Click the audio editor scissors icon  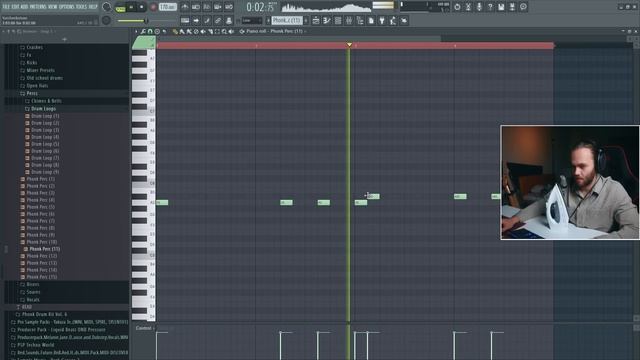click(469, 7)
